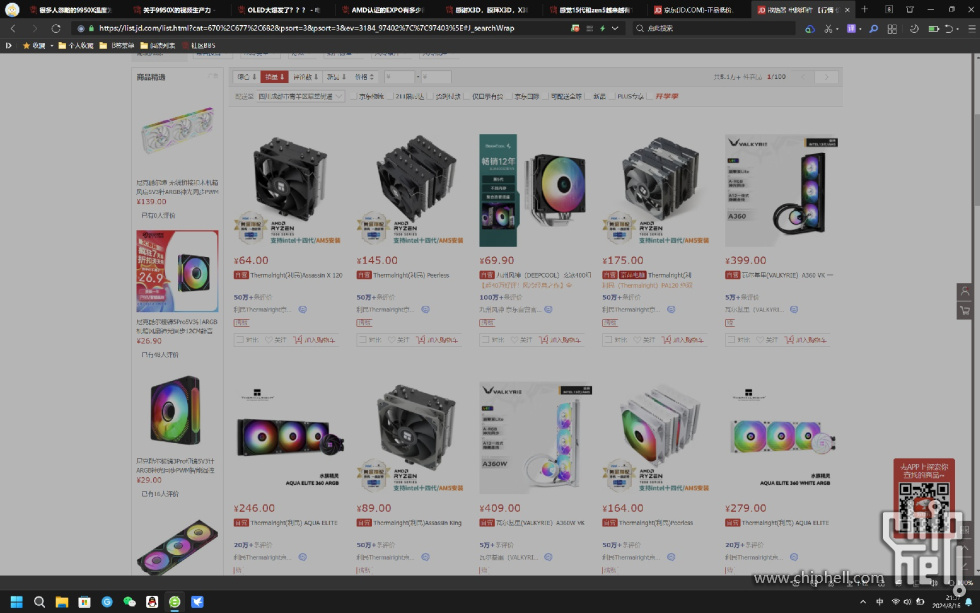Show hidden system tray icons chevron
The image size is (980, 613).
click(863, 602)
